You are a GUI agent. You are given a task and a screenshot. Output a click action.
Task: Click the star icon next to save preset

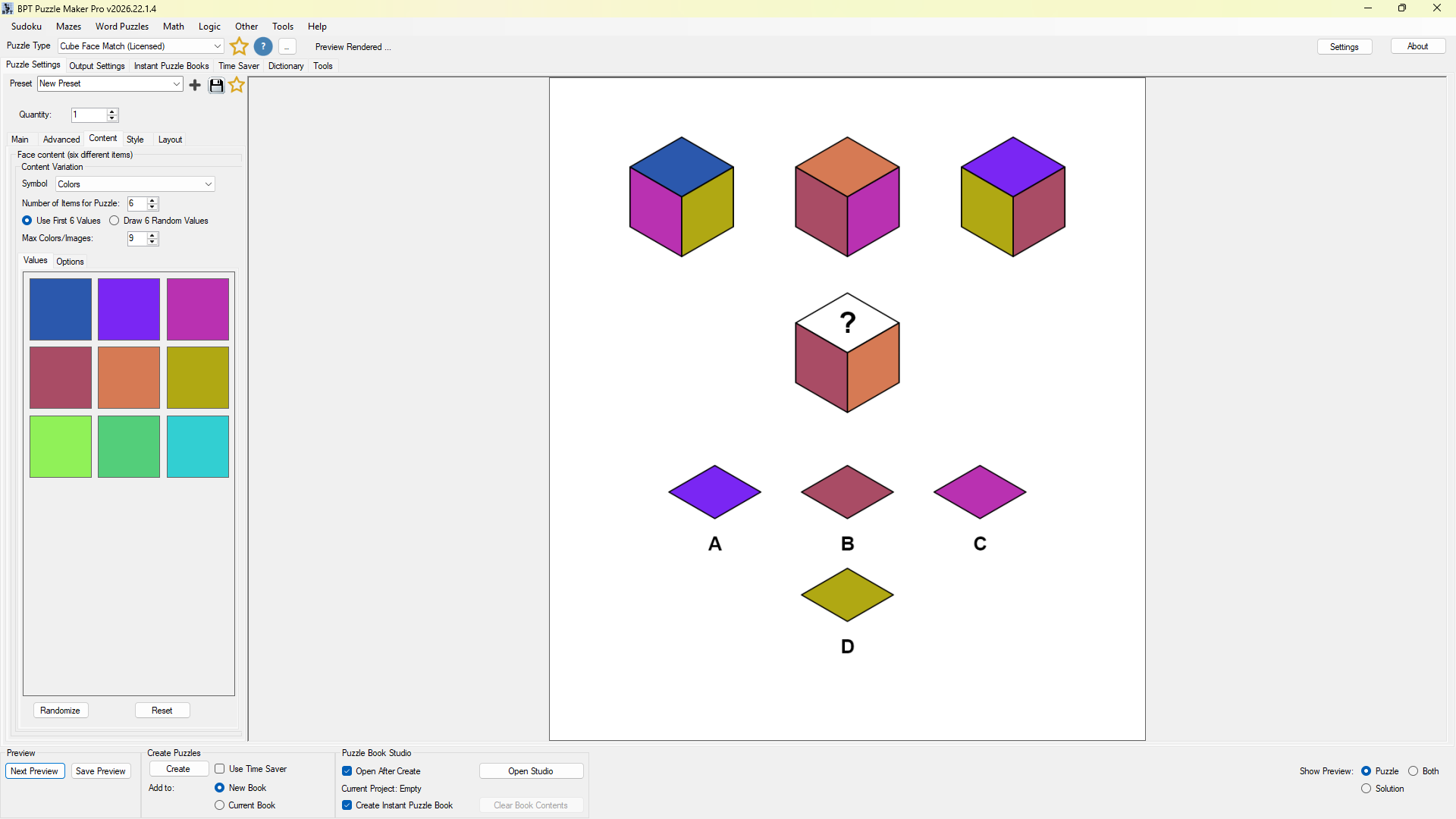tap(237, 85)
